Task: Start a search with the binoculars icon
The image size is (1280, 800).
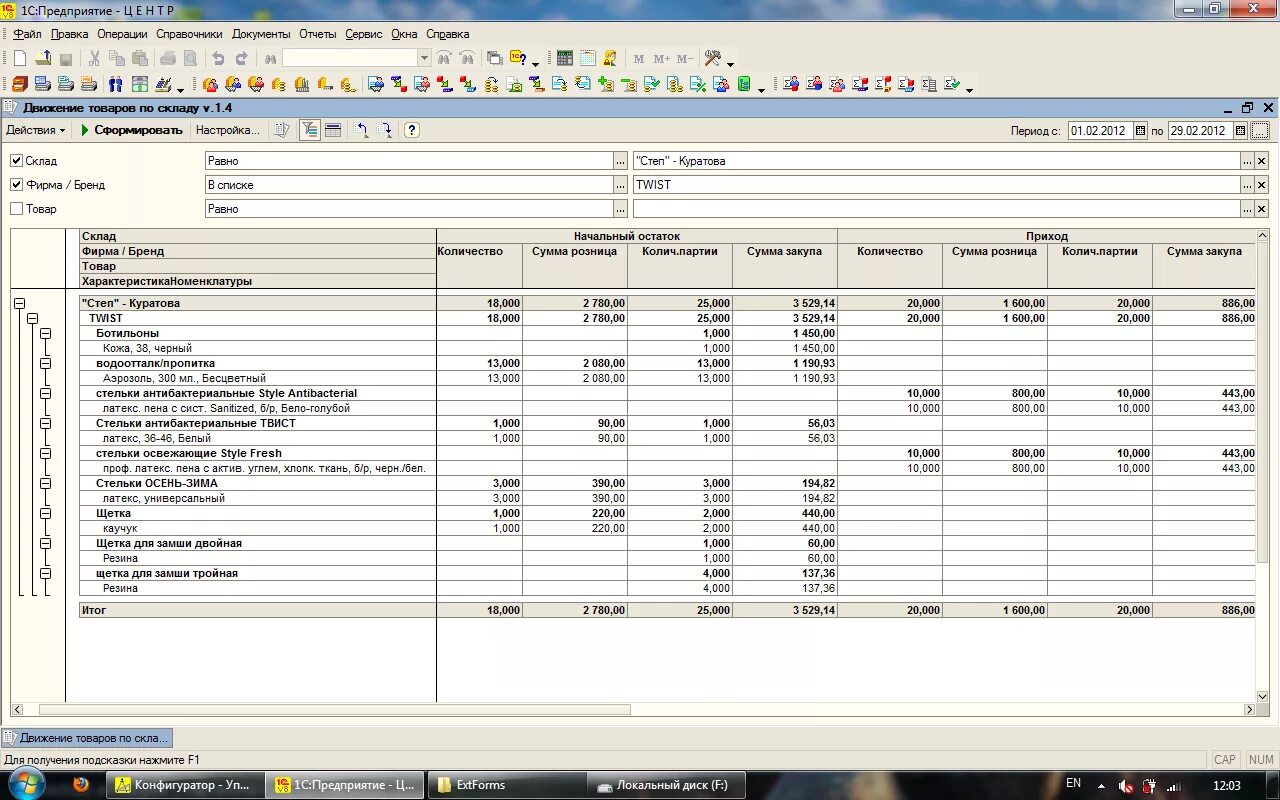Action: pos(270,59)
